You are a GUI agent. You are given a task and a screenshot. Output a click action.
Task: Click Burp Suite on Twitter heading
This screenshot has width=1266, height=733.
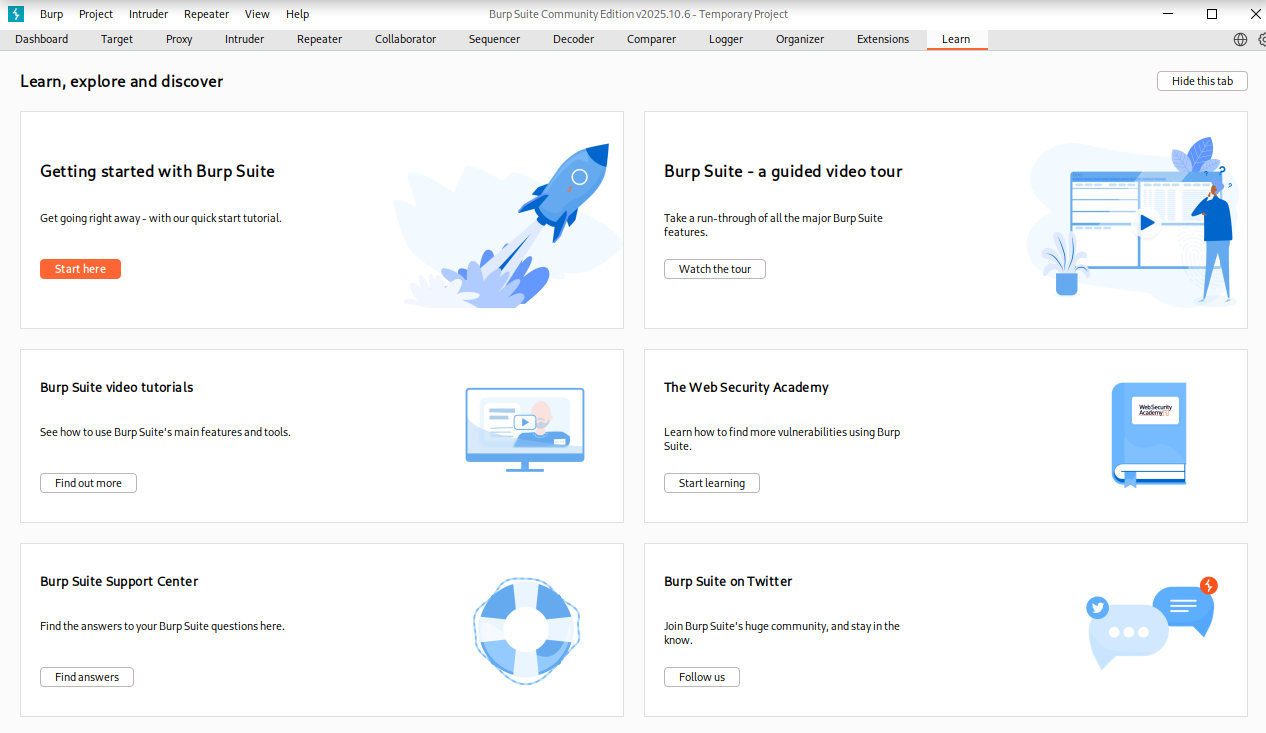coord(728,581)
